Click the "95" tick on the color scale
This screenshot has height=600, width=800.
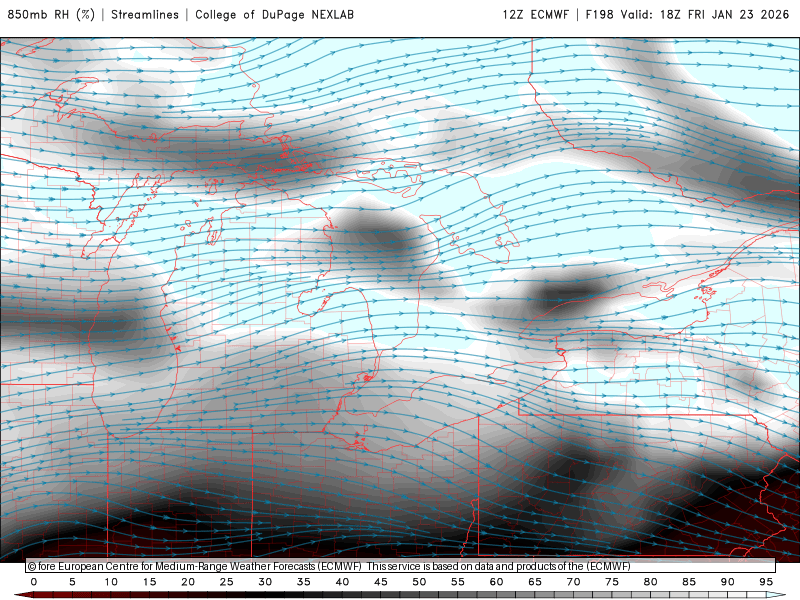tap(766, 582)
